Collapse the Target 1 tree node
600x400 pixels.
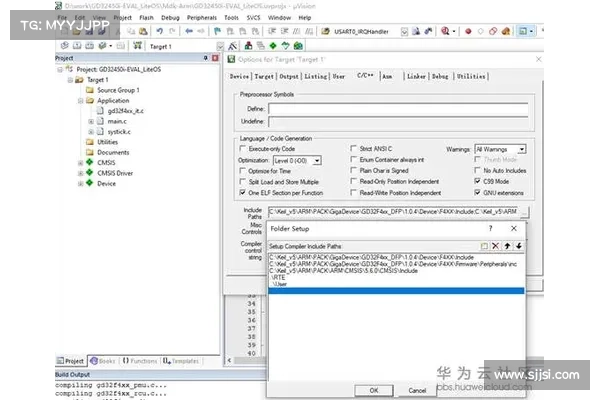(x=70, y=80)
